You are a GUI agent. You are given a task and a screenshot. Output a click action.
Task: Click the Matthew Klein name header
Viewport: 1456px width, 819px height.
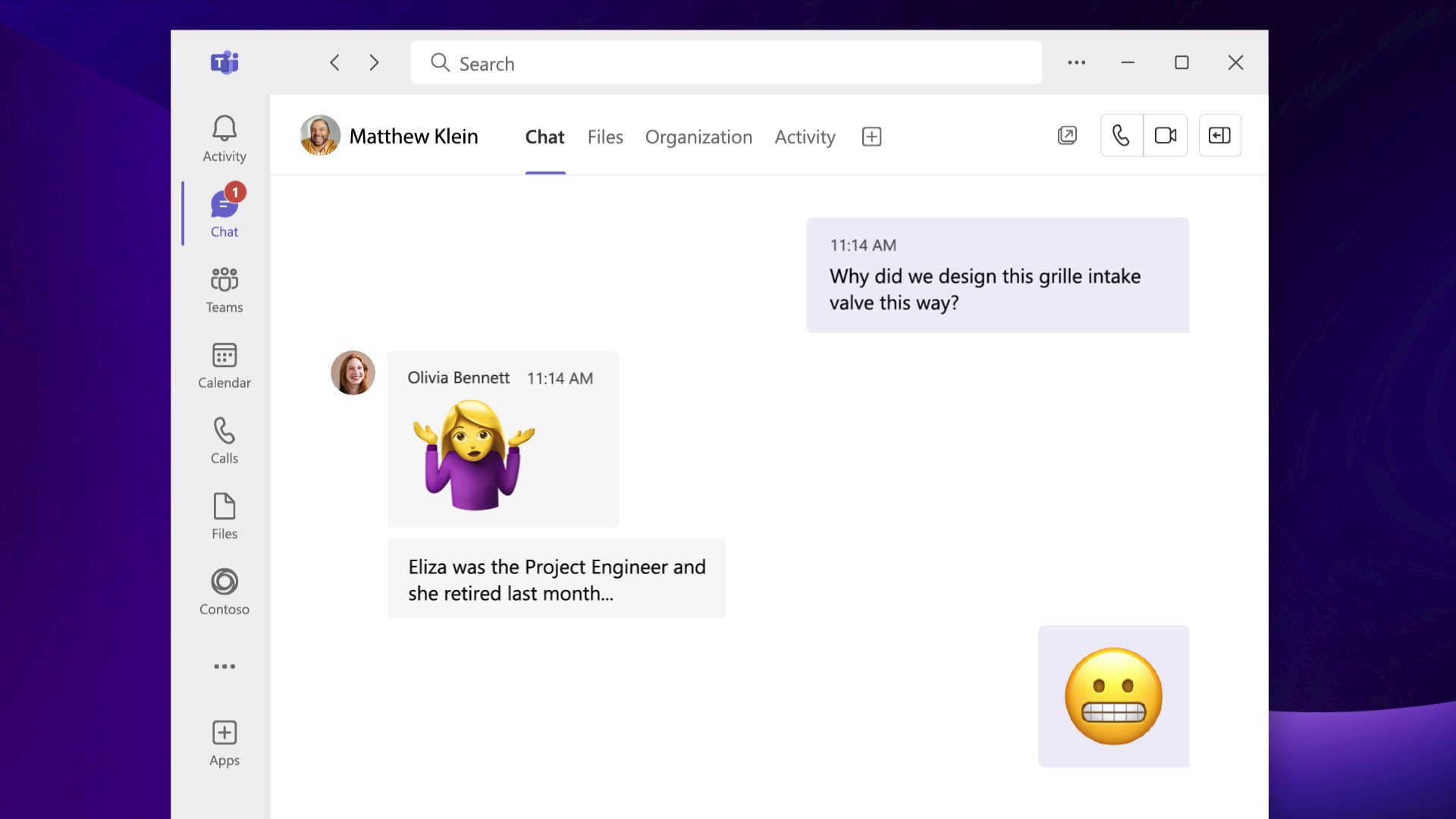413,136
